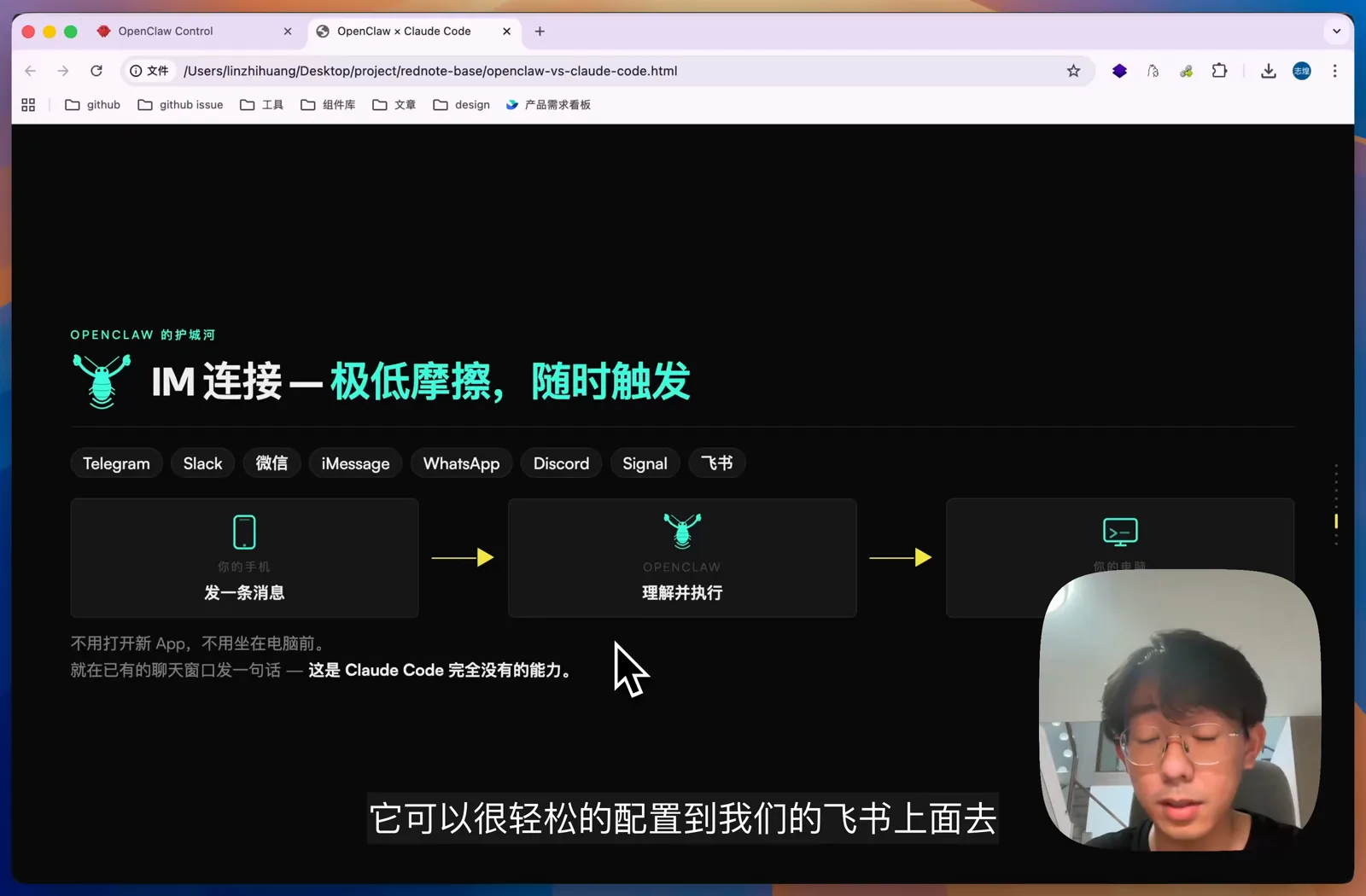Open the 产品需求看板 bookmark
Screen dimensions: 1366x896
[x=548, y=105]
